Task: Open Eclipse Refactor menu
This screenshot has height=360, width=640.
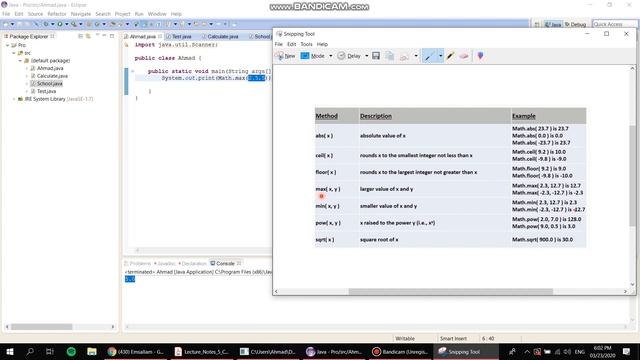Action: [x=57, y=14]
